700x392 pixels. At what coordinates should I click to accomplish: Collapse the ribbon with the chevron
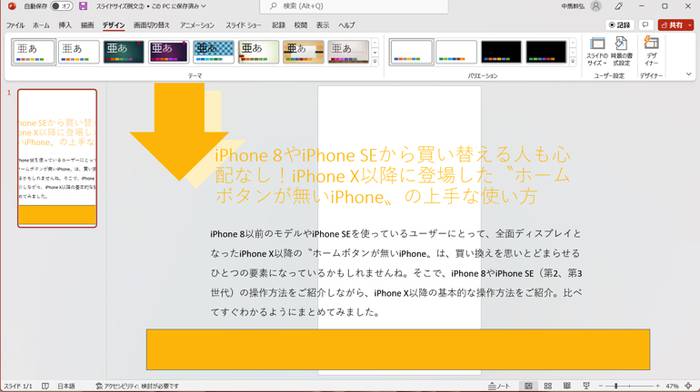coord(689,75)
